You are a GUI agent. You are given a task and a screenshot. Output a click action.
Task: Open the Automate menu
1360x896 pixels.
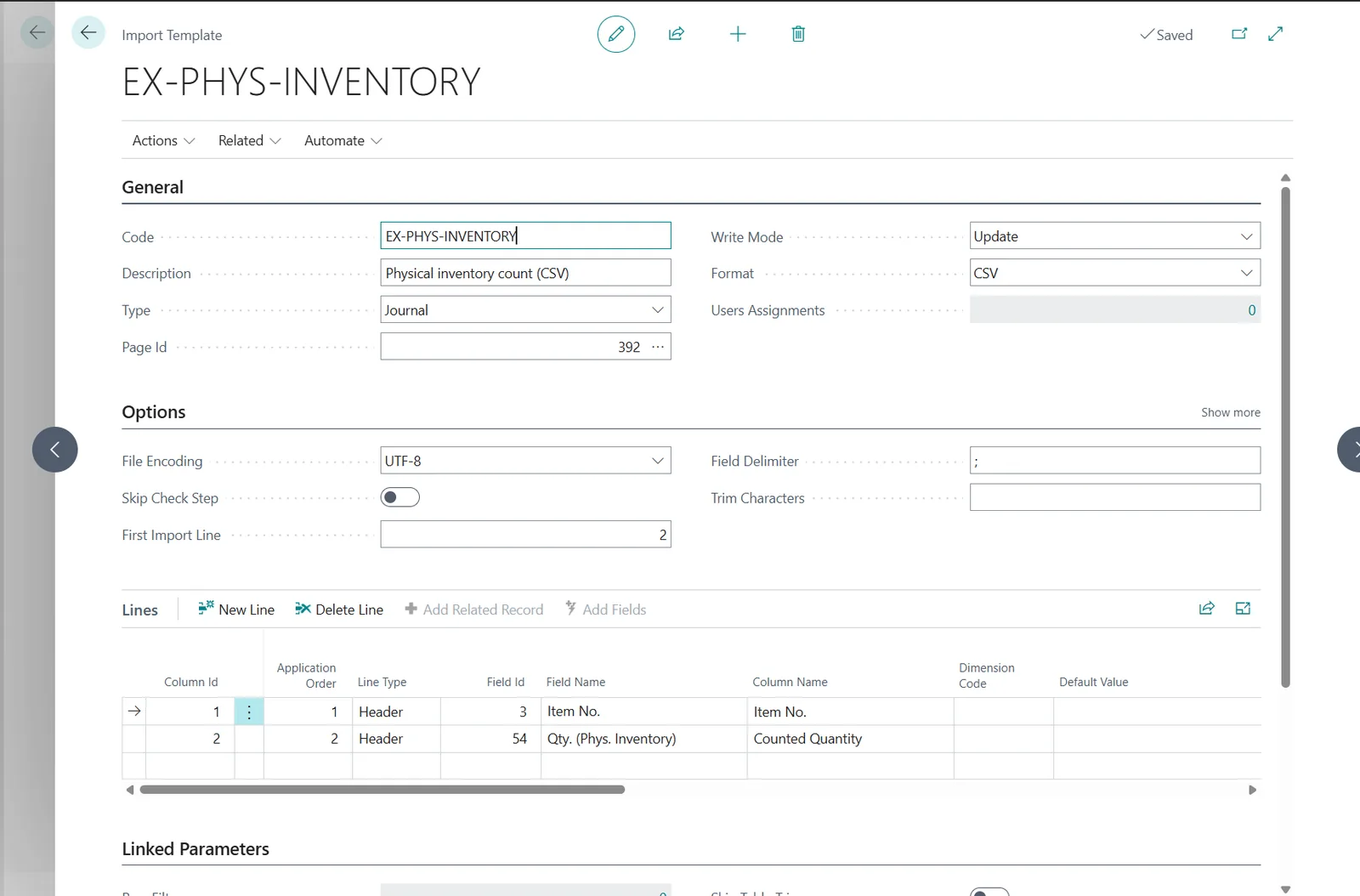(x=343, y=140)
